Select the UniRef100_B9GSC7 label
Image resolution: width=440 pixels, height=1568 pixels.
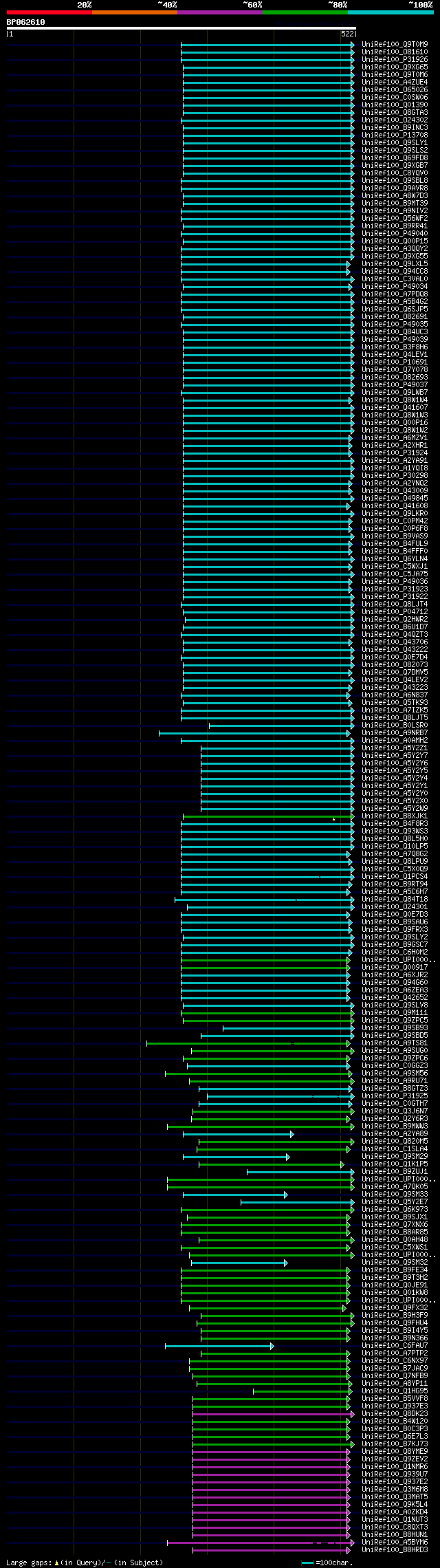pyautogui.click(x=395, y=945)
